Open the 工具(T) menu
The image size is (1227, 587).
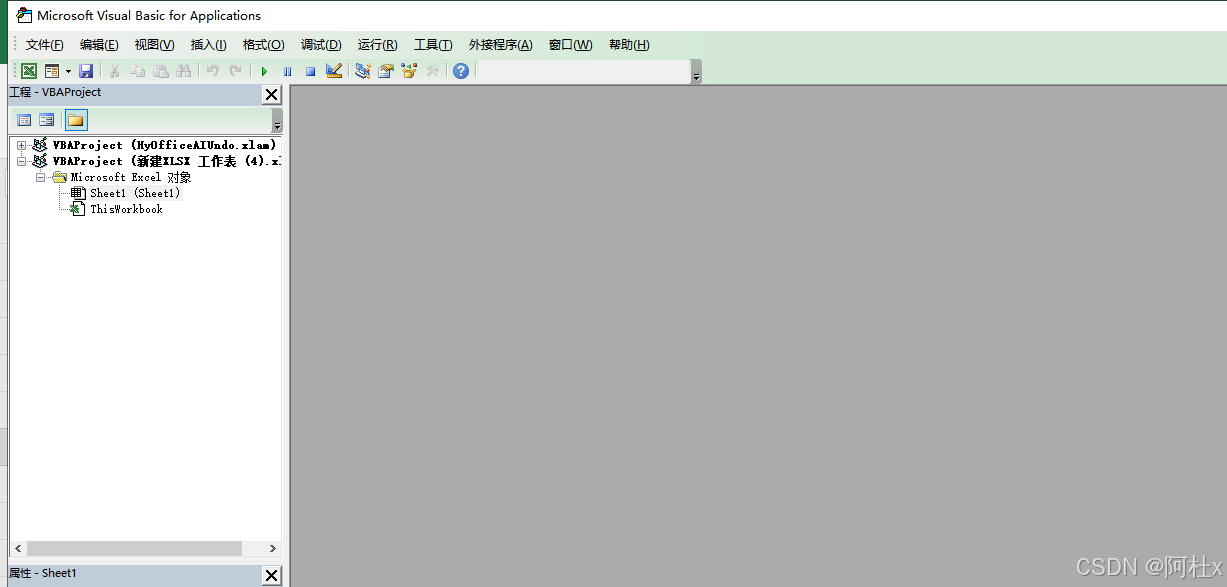click(x=433, y=45)
